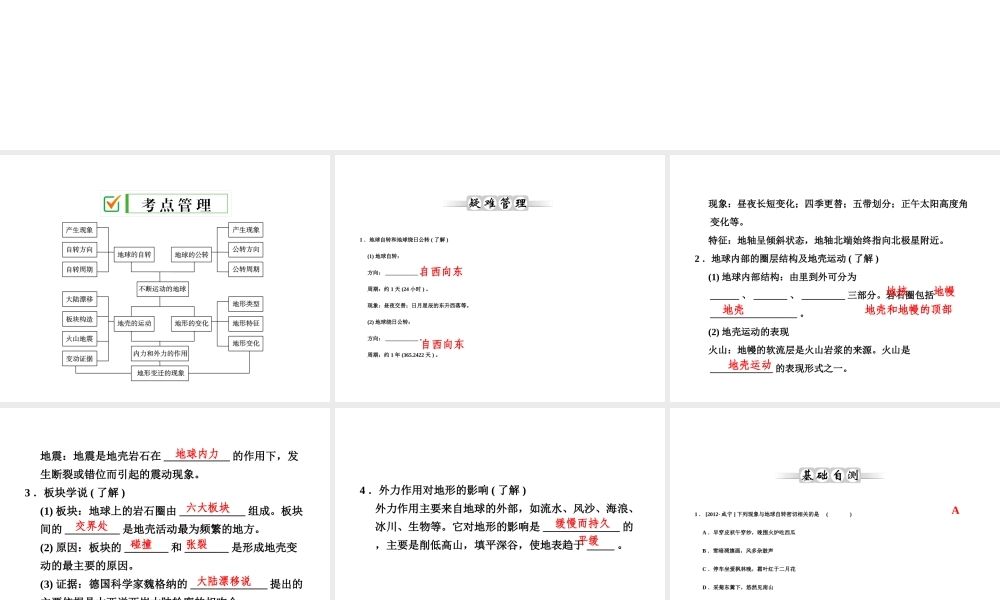Screen dimensions: 1000x600
Task: Open the 基础自测 slide thumbnail
Action: click(835, 504)
